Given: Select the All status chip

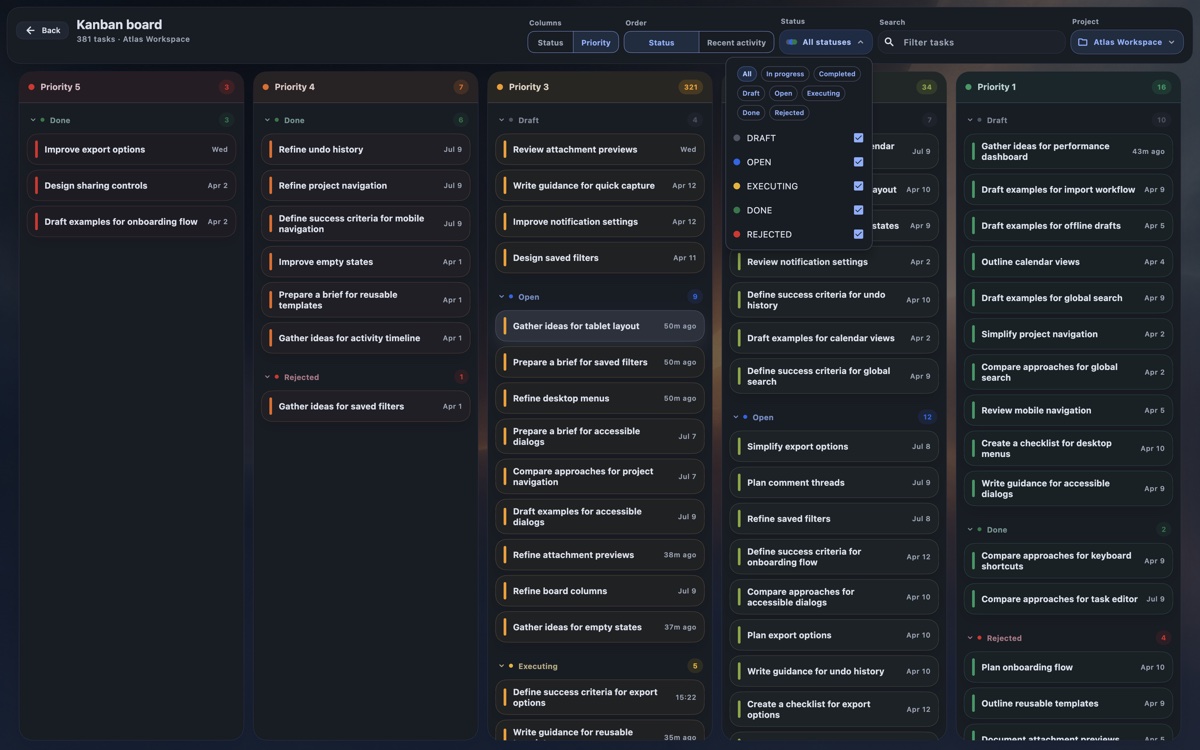Looking at the screenshot, I should (x=746, y=74).
